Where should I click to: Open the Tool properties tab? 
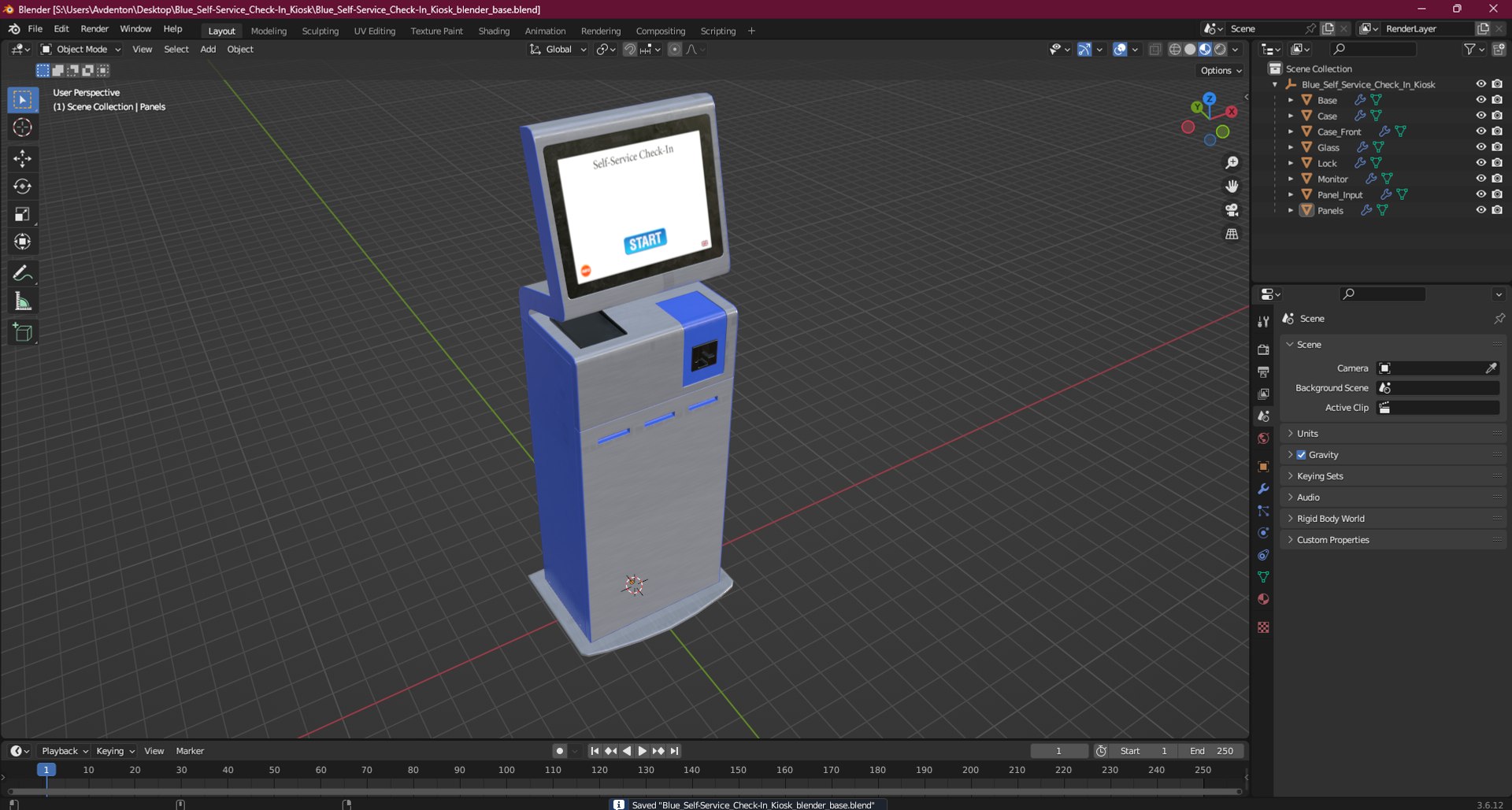point(1263,321)
